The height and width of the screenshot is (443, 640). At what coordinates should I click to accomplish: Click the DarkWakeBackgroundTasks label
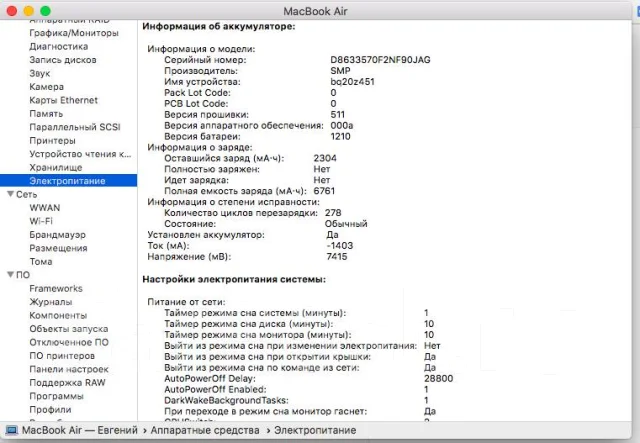click(x=227, y=401)
